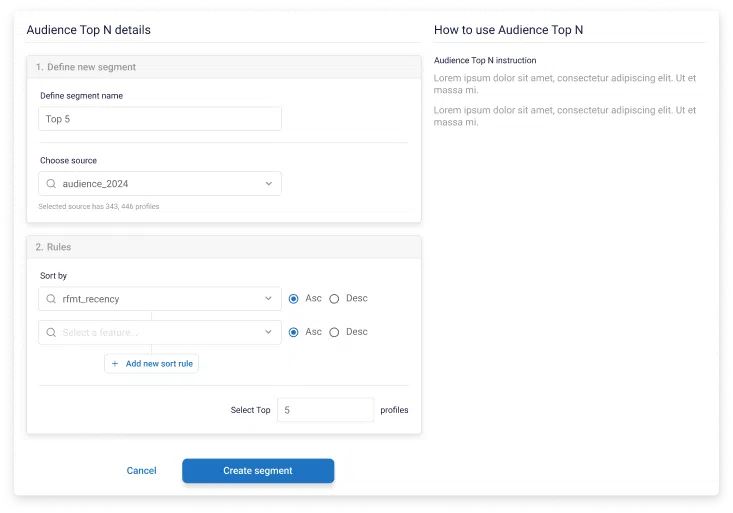Click the 1. Define new segment header
733x513 pixels.
tap(86, 67)
